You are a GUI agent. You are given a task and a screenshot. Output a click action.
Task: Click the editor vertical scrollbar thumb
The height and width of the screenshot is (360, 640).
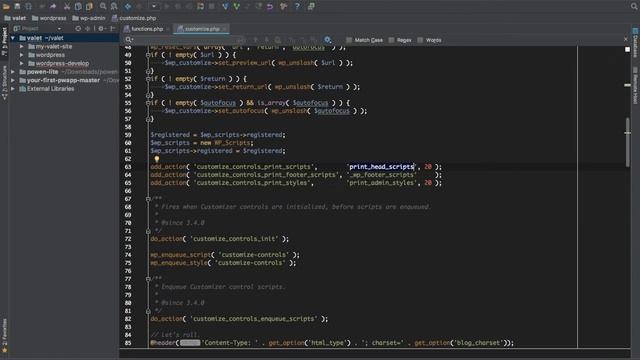tap(628, 142)
